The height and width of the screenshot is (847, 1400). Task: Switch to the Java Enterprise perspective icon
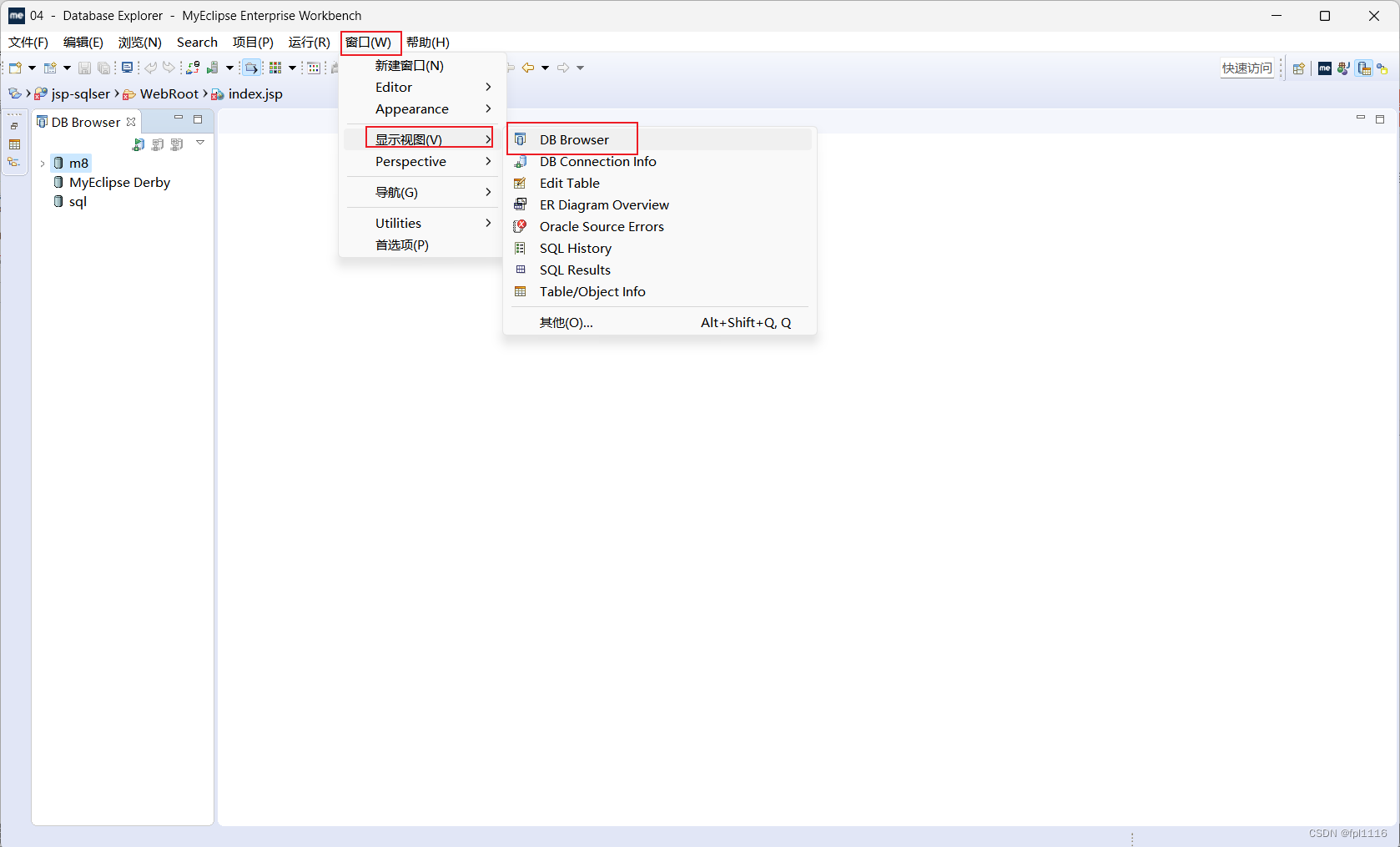pos(1344,68)
